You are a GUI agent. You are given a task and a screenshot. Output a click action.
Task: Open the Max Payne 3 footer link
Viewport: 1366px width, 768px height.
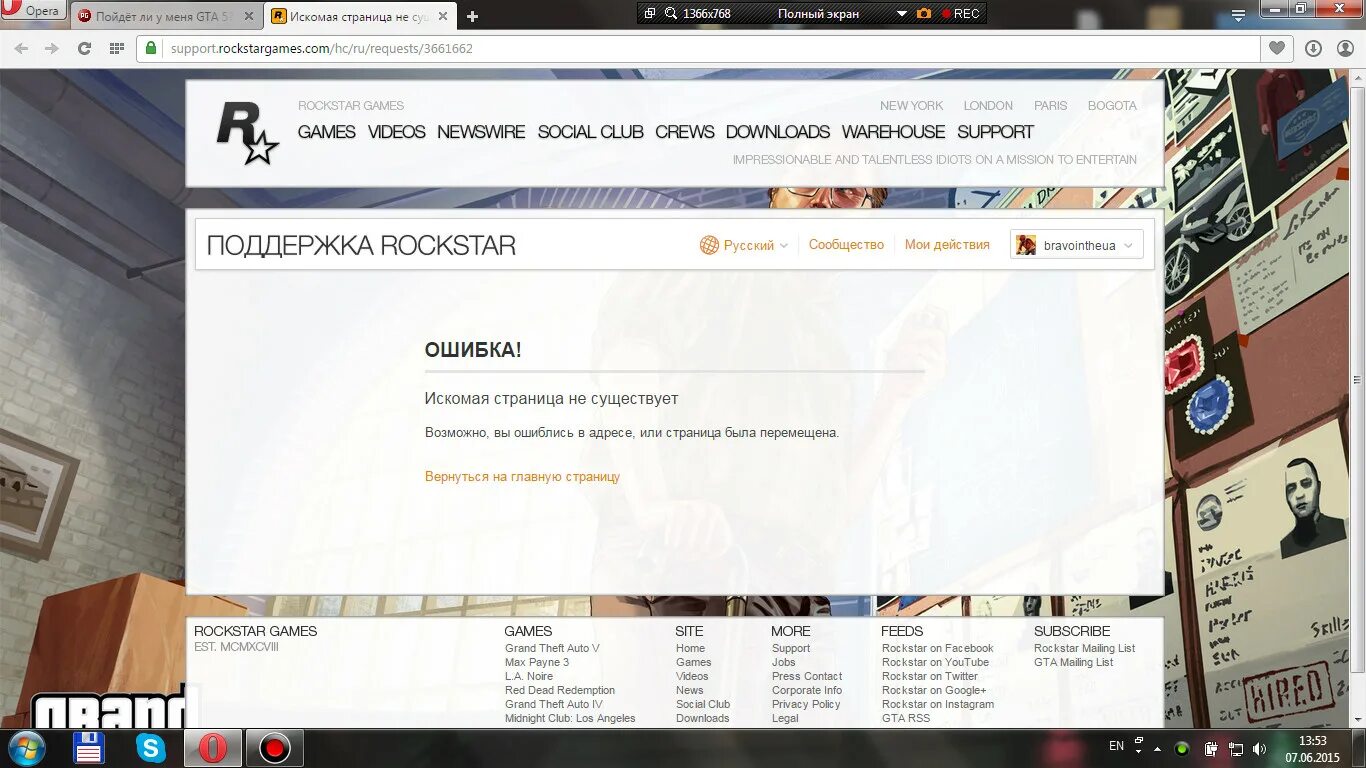coord(537,662)
